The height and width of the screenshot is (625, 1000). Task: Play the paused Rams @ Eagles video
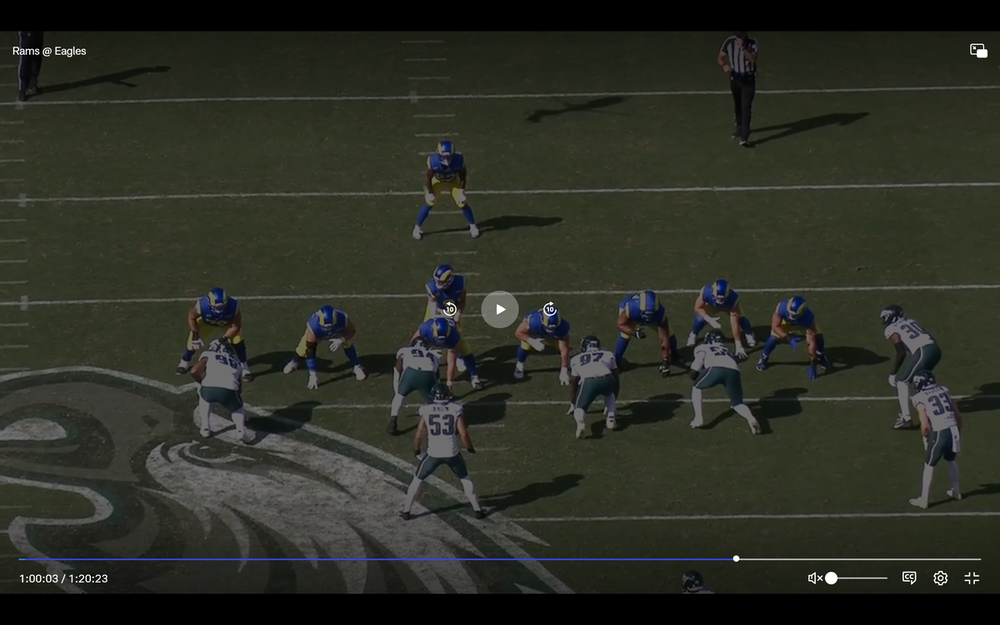pos(500,309)
